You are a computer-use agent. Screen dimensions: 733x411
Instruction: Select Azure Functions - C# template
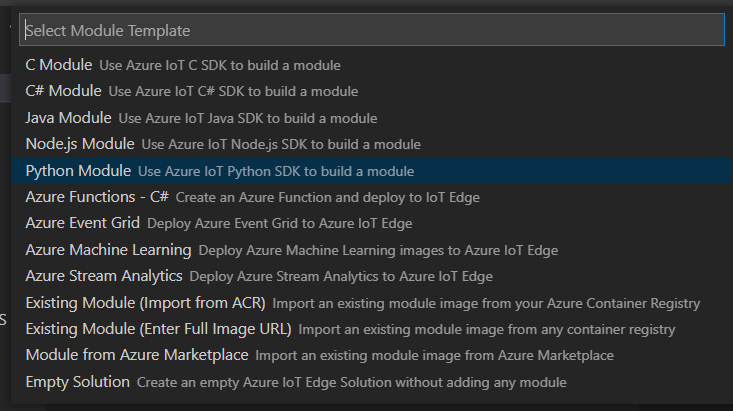coord(97,197)
